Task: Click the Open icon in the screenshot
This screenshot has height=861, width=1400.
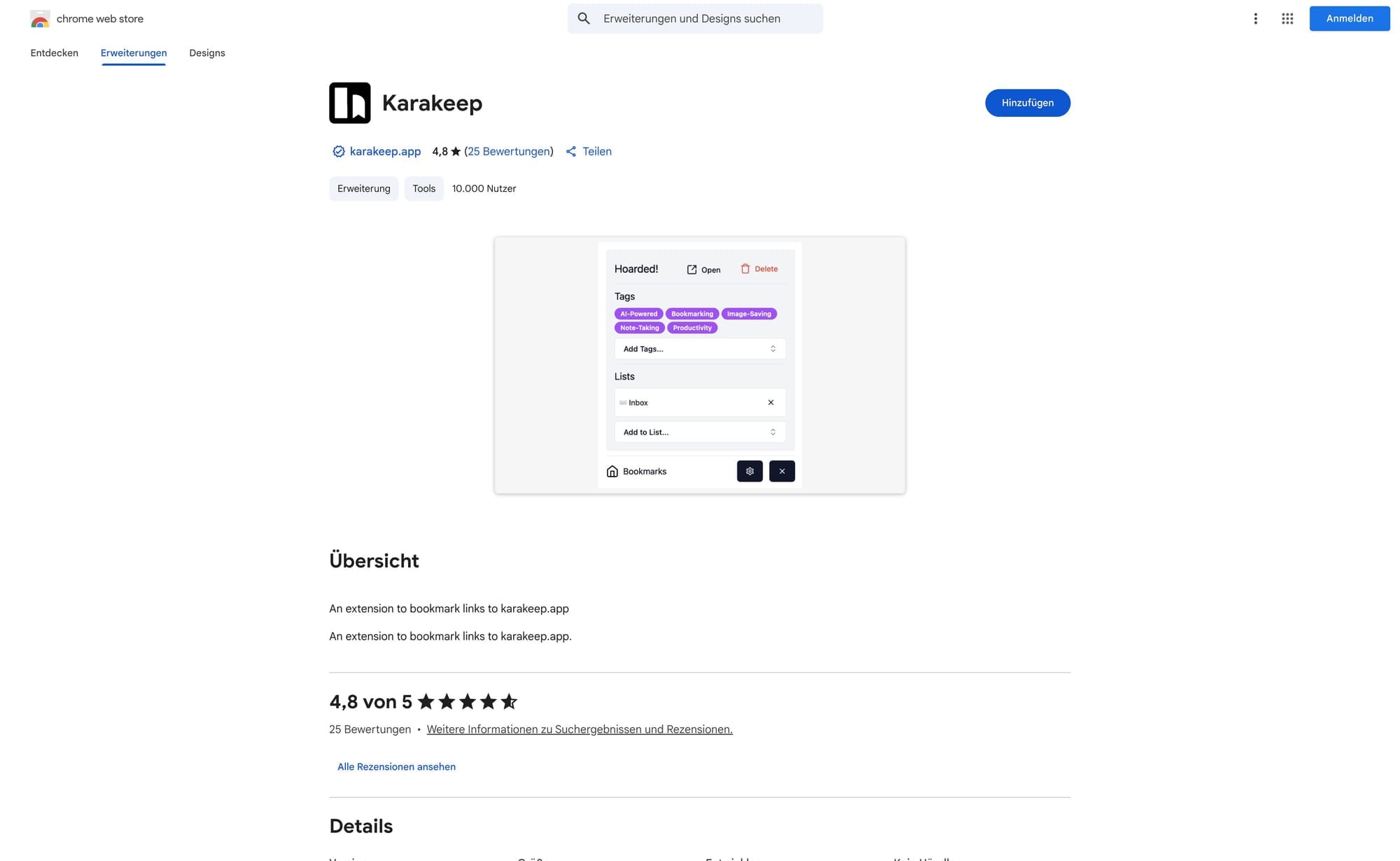Action: point(692,269)
